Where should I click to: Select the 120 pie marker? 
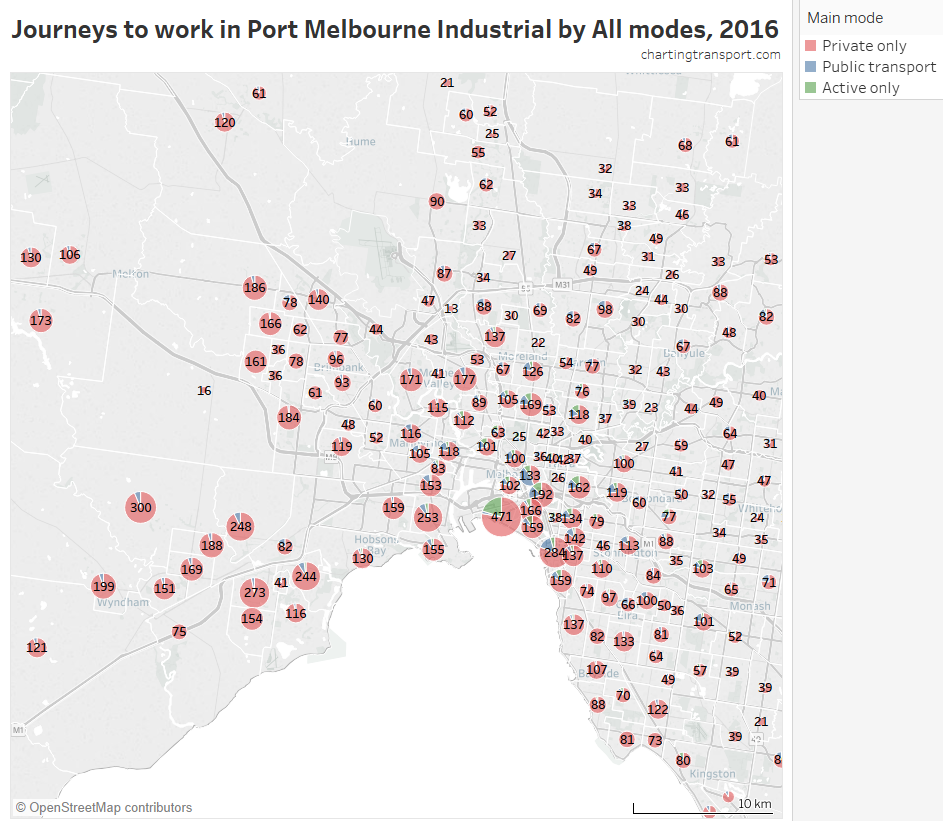(x=225, y=122)
